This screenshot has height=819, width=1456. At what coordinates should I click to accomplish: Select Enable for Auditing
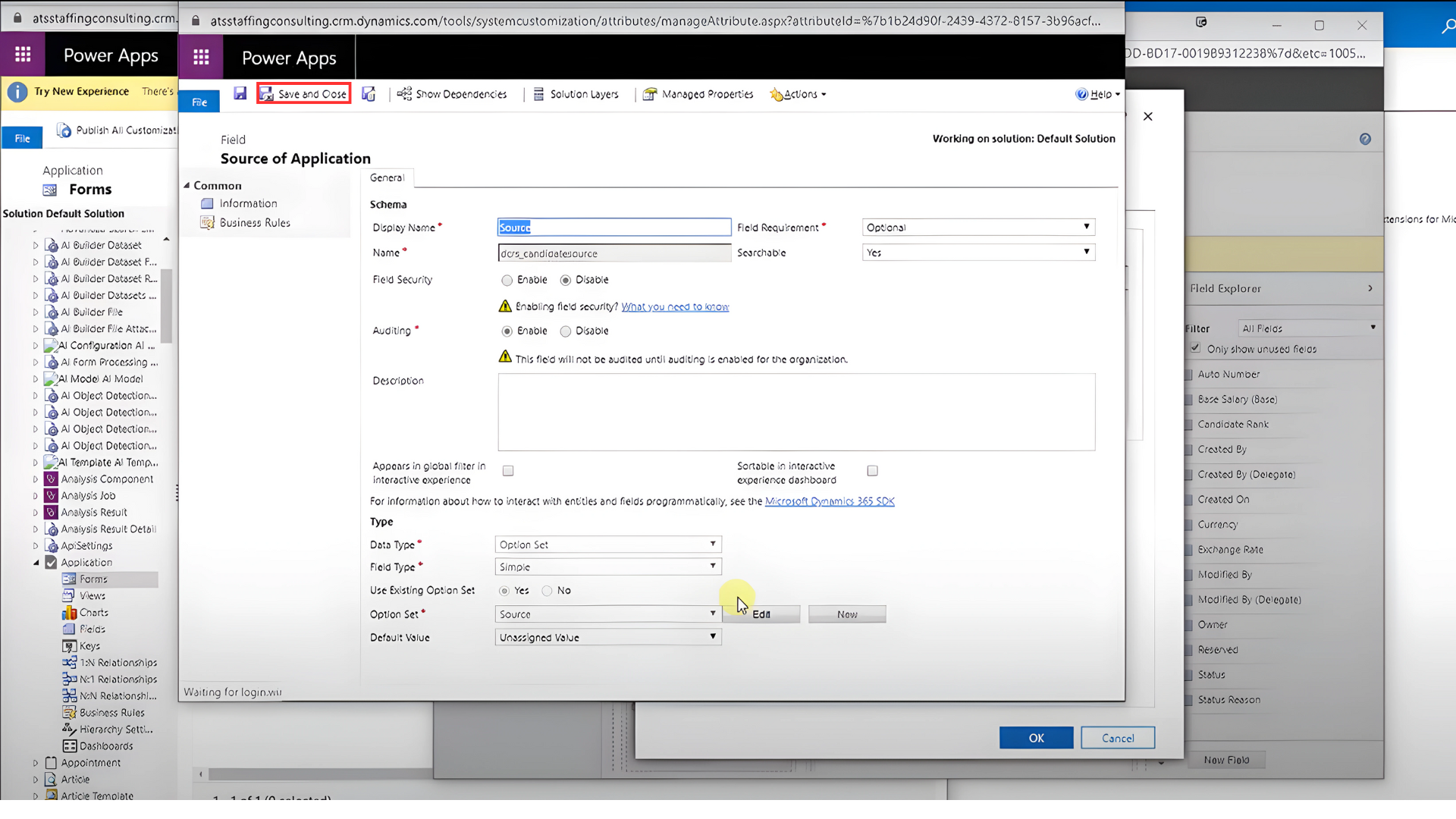tap(507, 331)
